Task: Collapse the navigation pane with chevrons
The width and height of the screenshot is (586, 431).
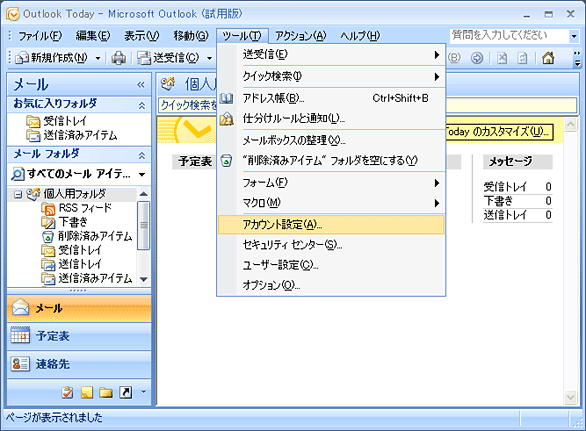Action: pyautogui.click(x=141, y=85)
